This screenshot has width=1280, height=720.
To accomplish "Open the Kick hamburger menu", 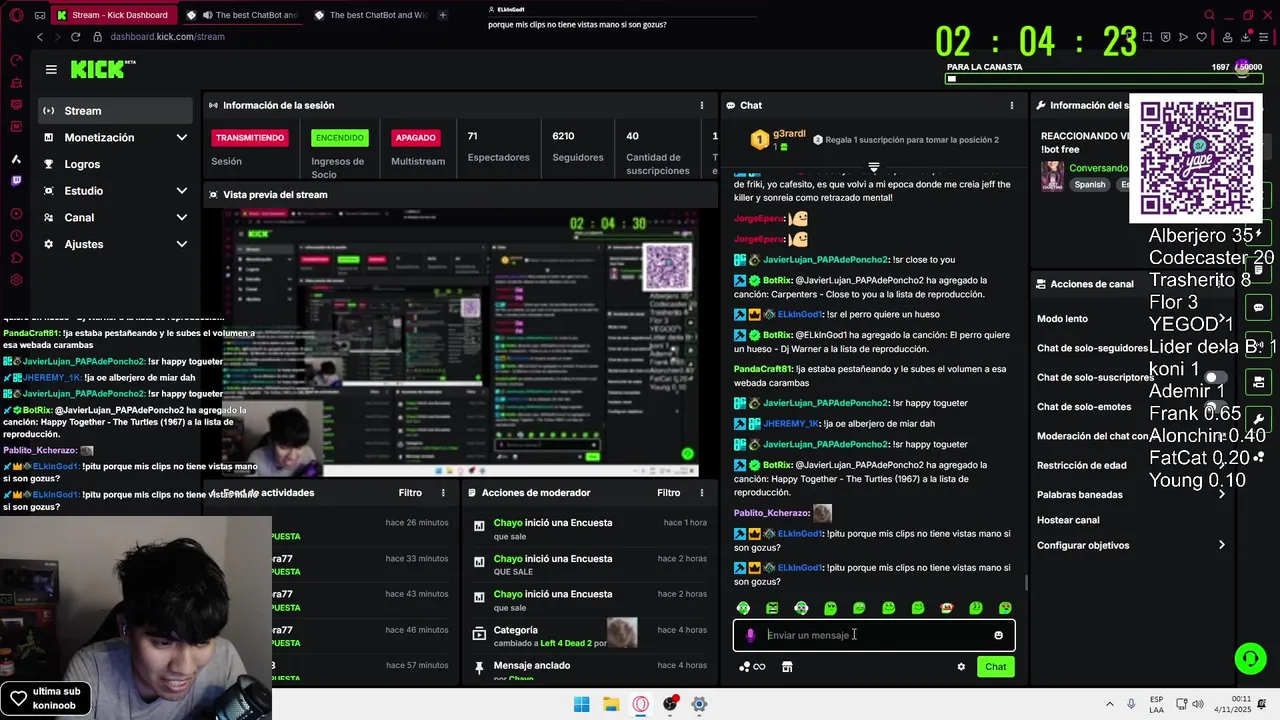I will point(51,69).
